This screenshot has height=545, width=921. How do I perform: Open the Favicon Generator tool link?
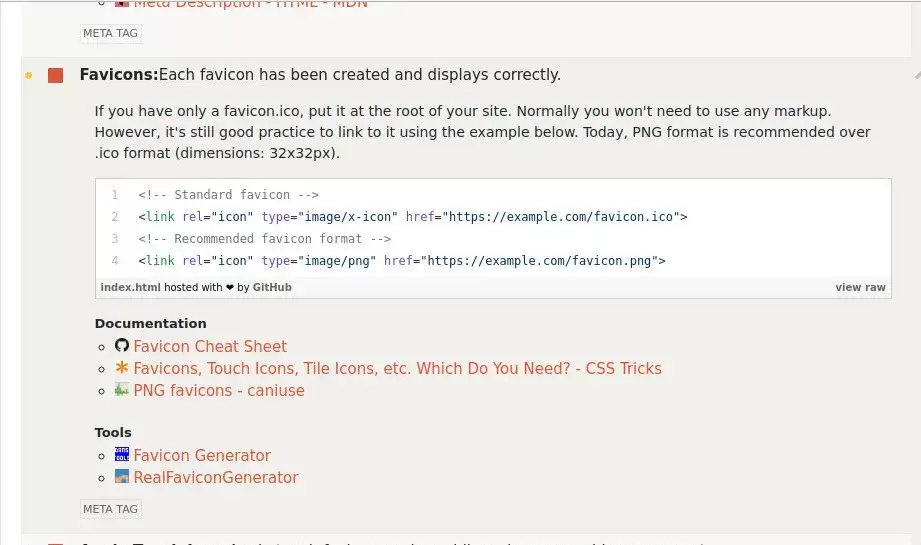[202, 455]
